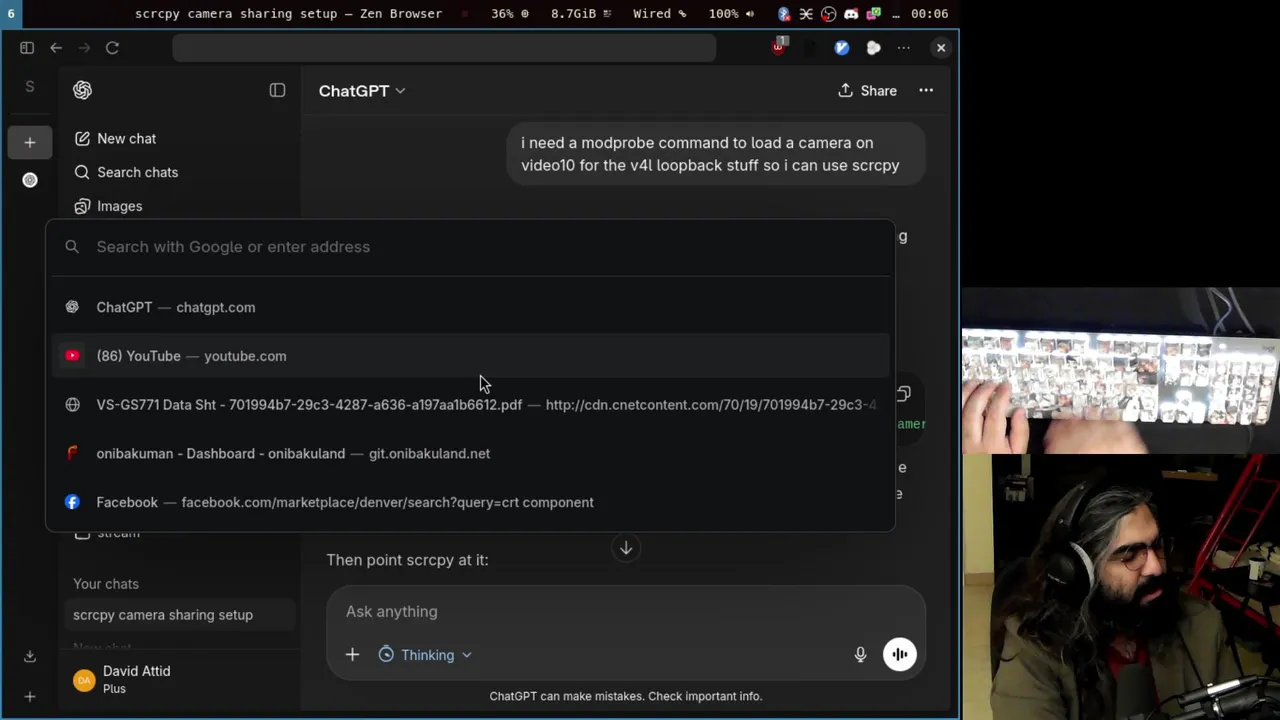
Task: Click the ChatGPT logo in the sidebar
Action: (x=82, y=90)
